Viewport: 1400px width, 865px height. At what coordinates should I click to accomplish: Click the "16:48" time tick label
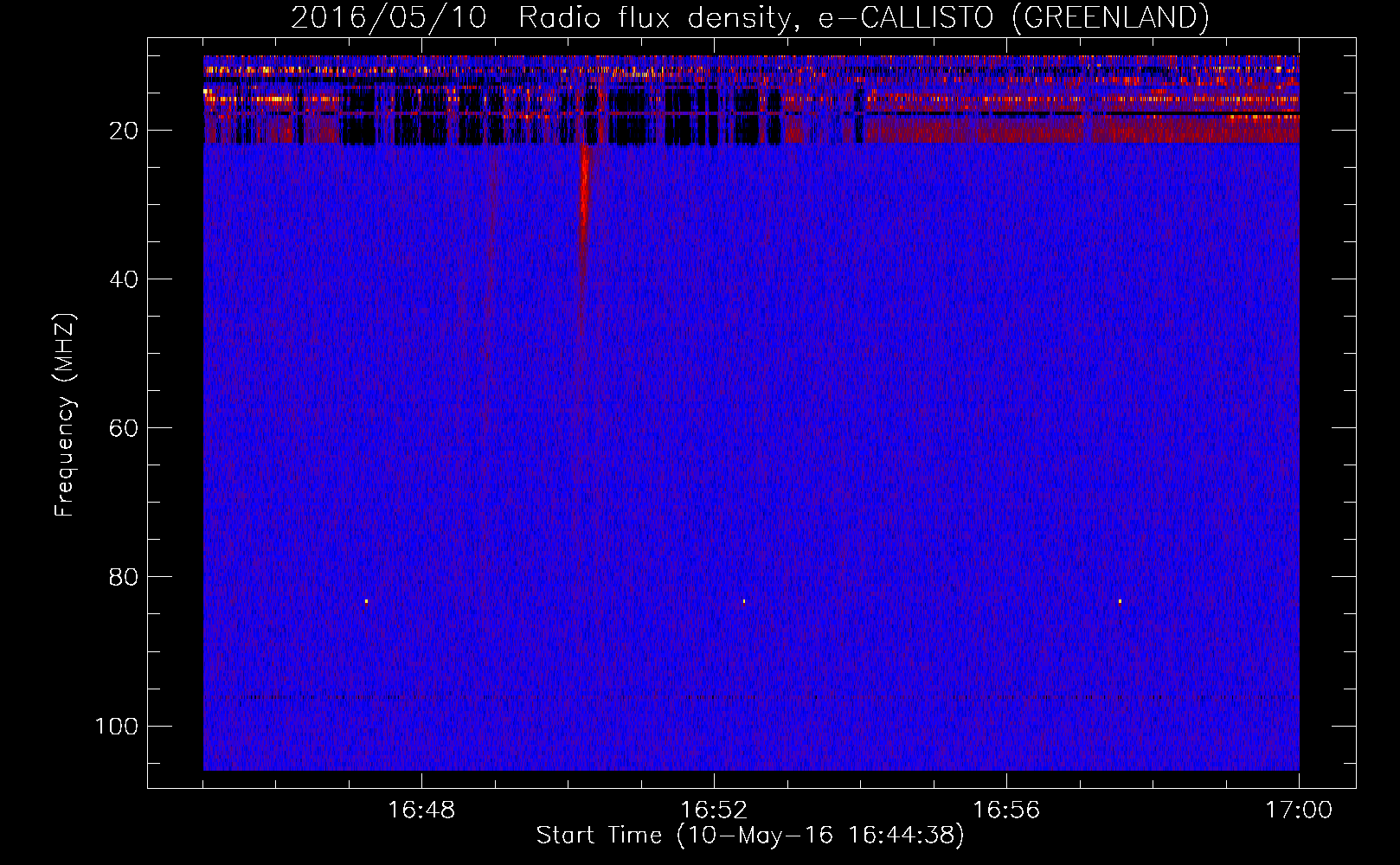pyautogui.click(x=421, y=811)
